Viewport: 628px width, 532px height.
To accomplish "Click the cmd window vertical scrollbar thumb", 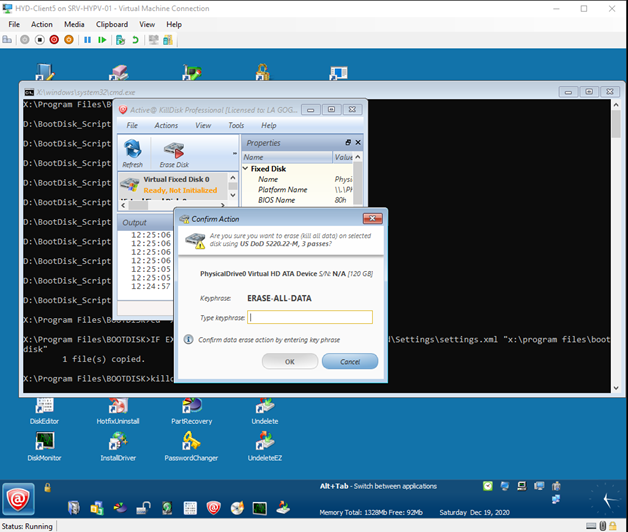I will pyautogui.click(x=616, y=123).
